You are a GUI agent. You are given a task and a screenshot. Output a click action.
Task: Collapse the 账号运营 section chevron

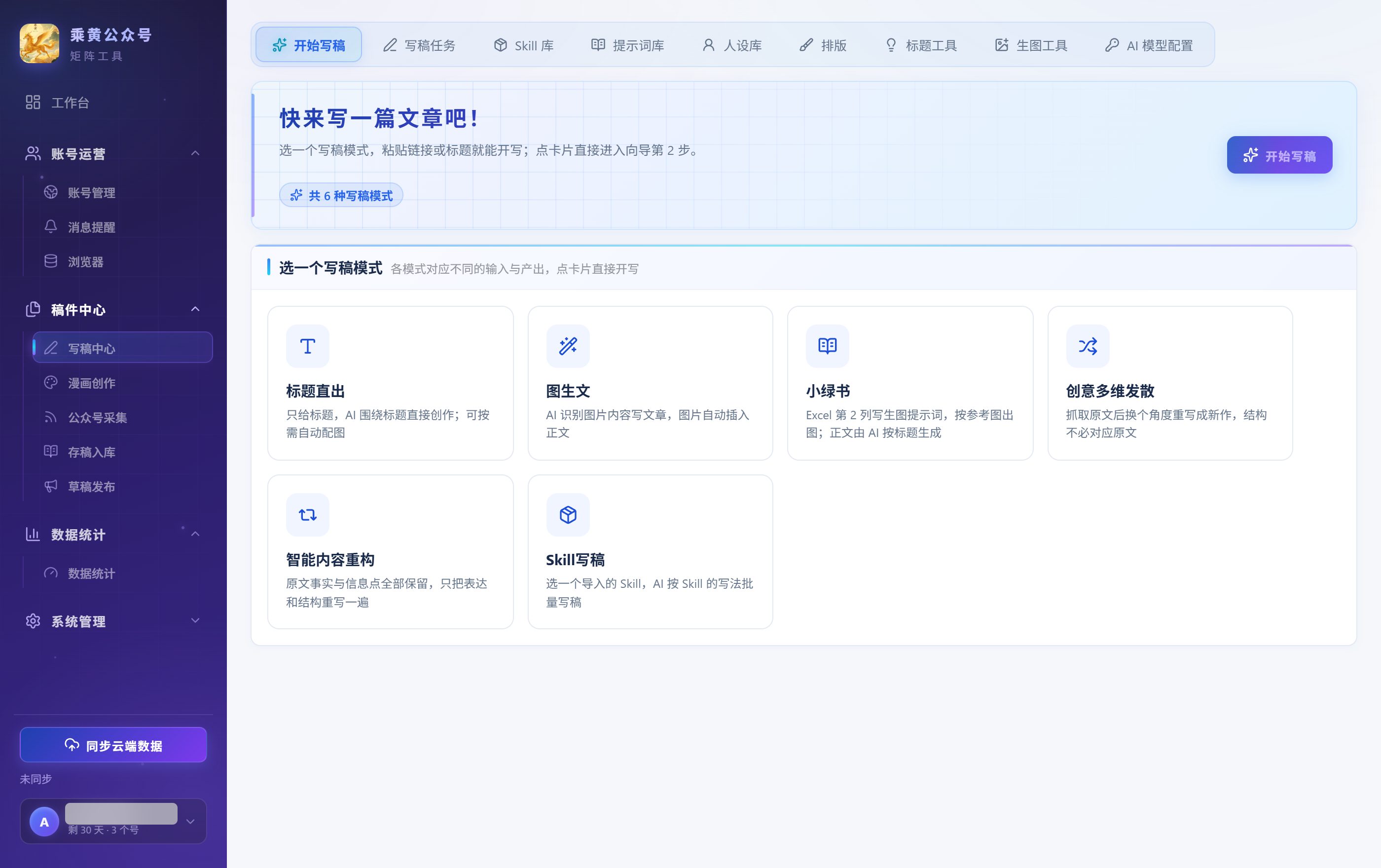tap(195, 153)
